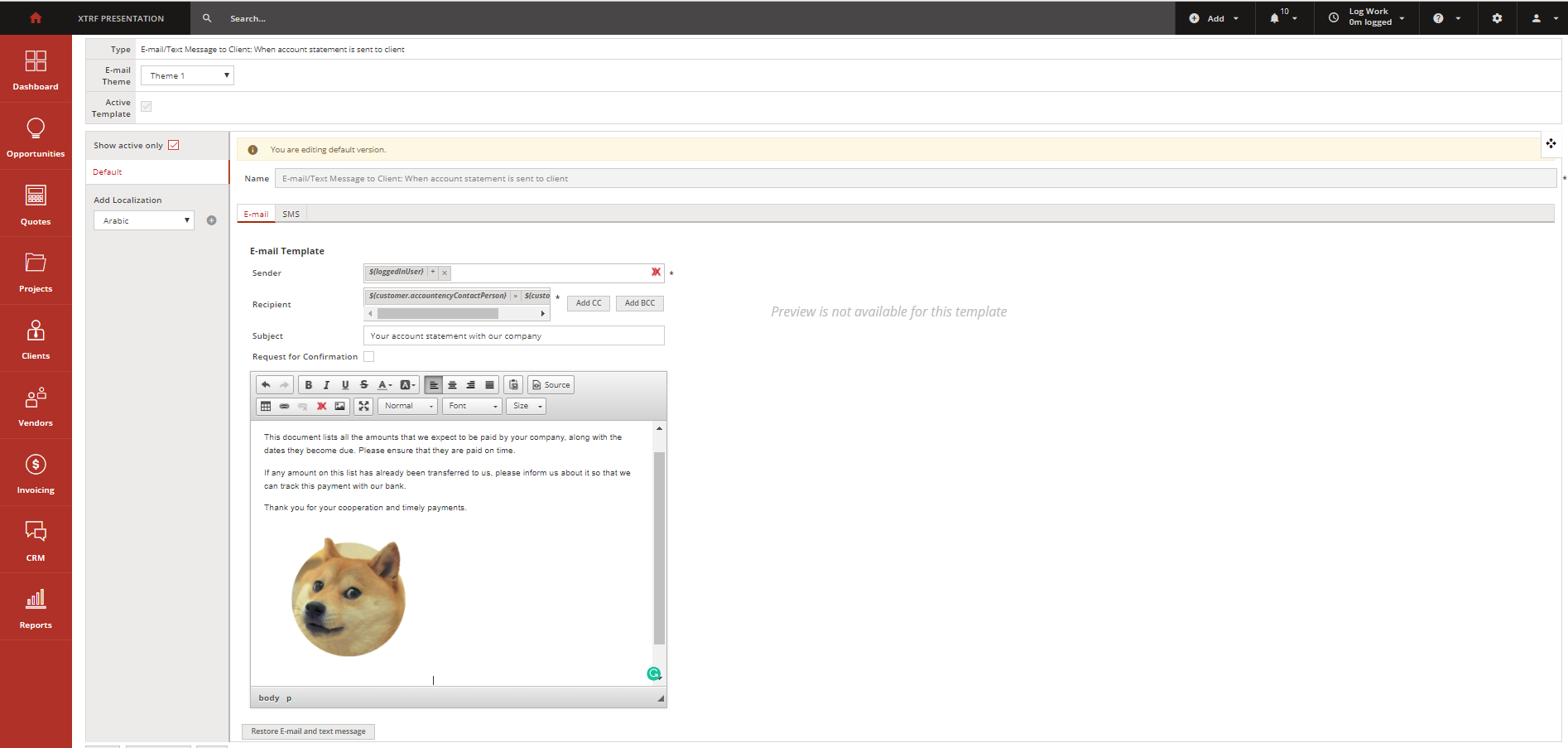Align text left in the editor

tap(434, 384)
